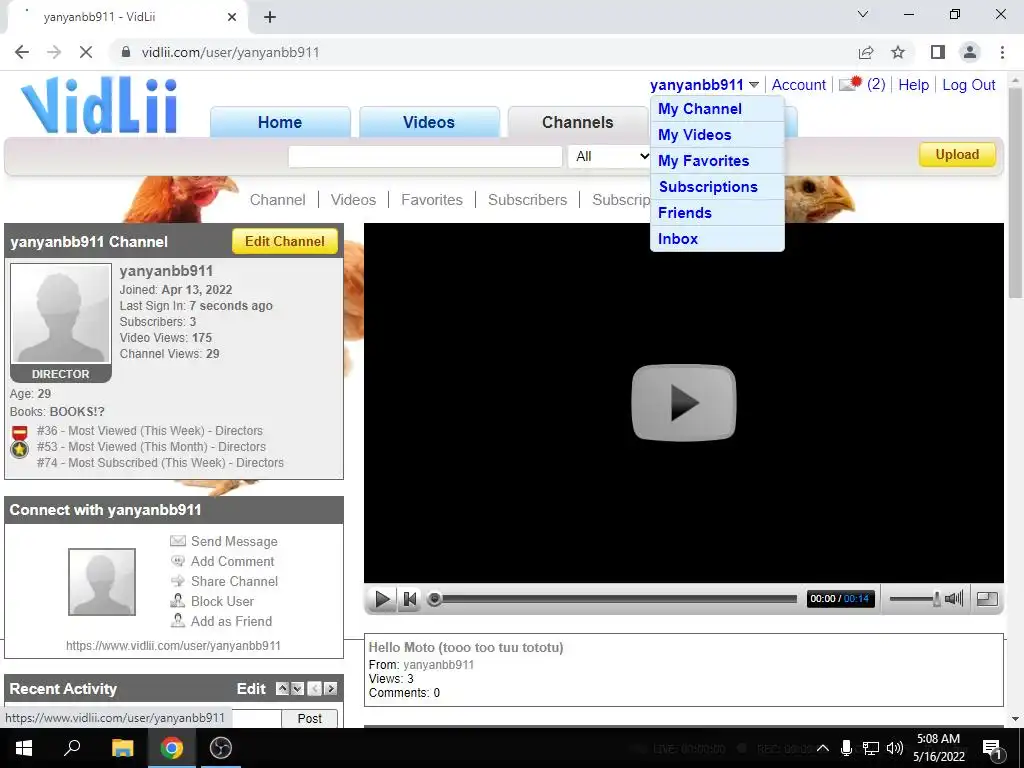Edit the Recent Activity section
This screenshot has height=768, width=1024.
(251, 689)
